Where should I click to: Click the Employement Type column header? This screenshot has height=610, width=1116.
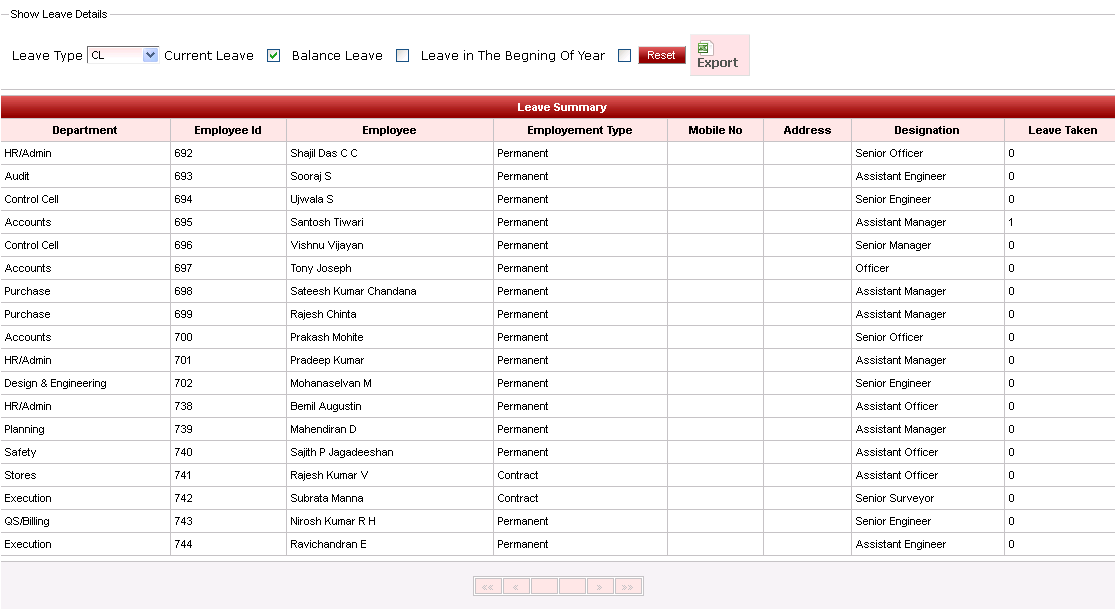(x=580, y=130)
